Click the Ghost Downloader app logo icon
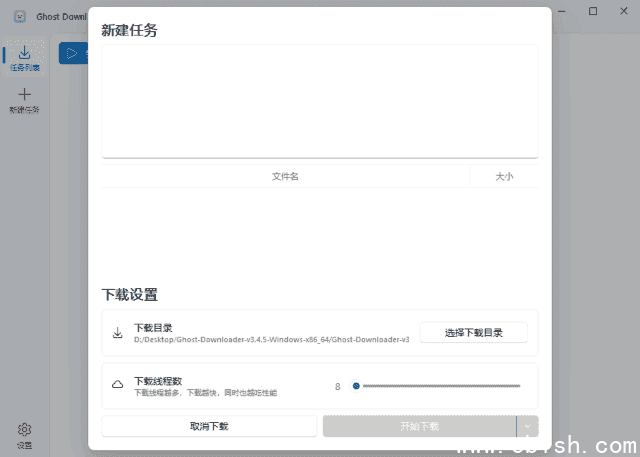The width and height of the screenshot is (640, 457). (20, 16)
